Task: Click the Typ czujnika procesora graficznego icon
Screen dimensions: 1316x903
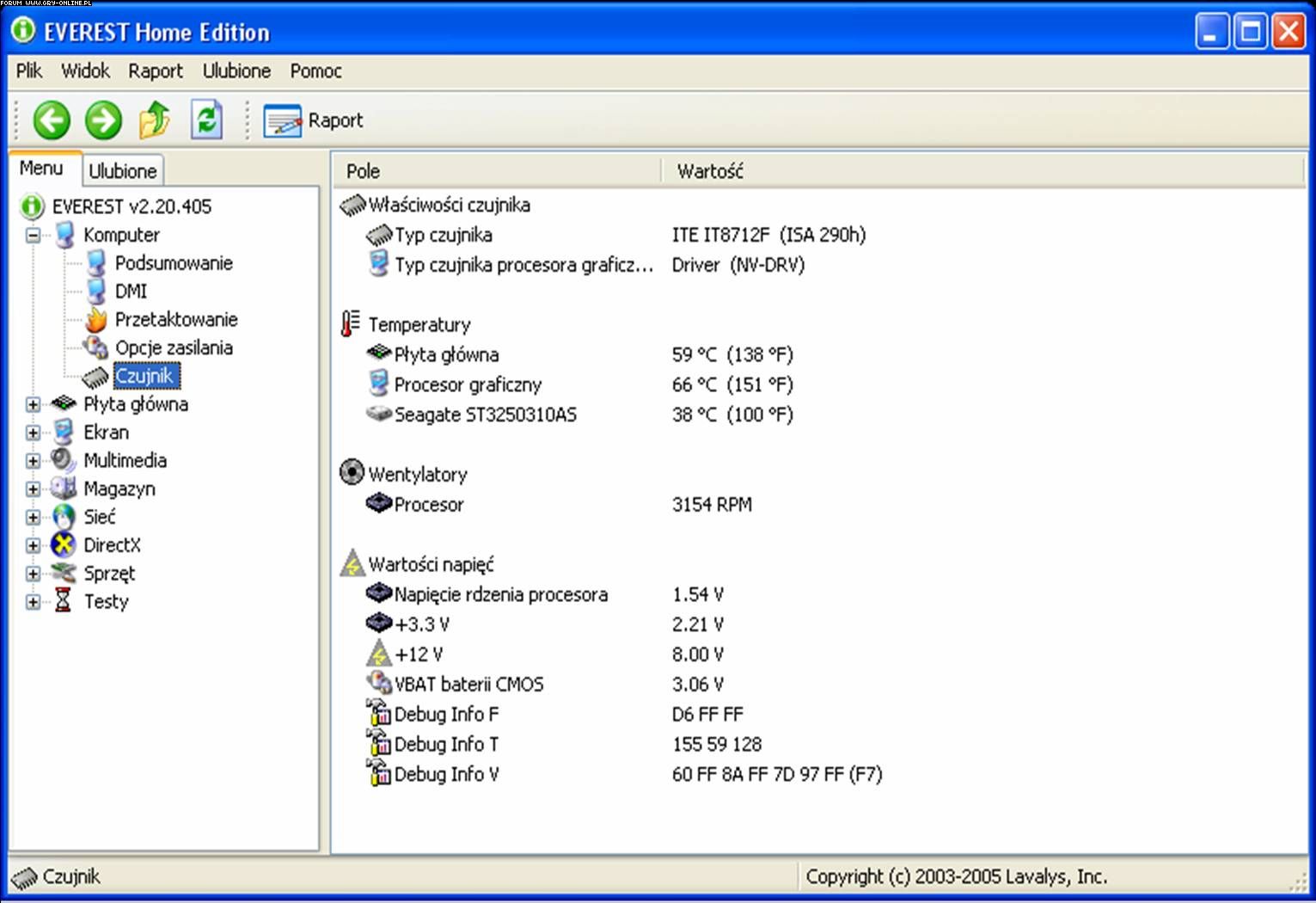Action: click(378, 264)
